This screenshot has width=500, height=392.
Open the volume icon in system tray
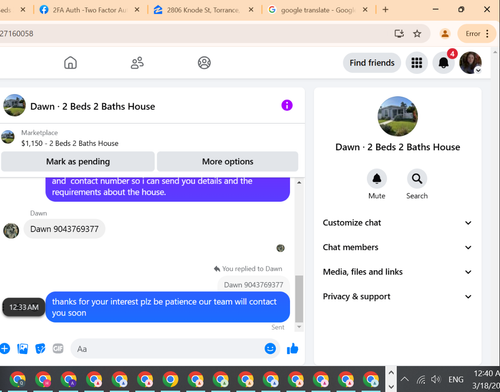(x=435, y=379)
